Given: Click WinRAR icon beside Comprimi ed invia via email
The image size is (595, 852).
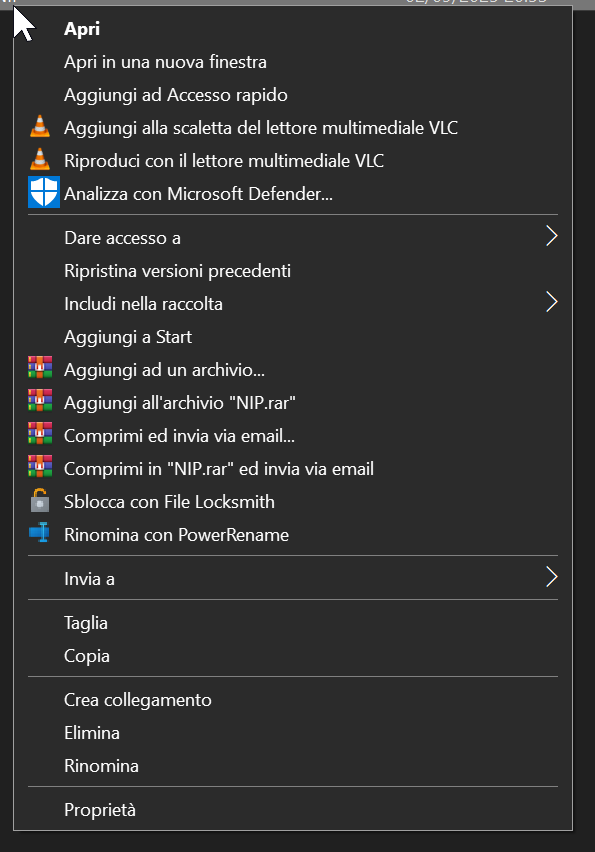Looking at the screenshot, I should point(40,434).
